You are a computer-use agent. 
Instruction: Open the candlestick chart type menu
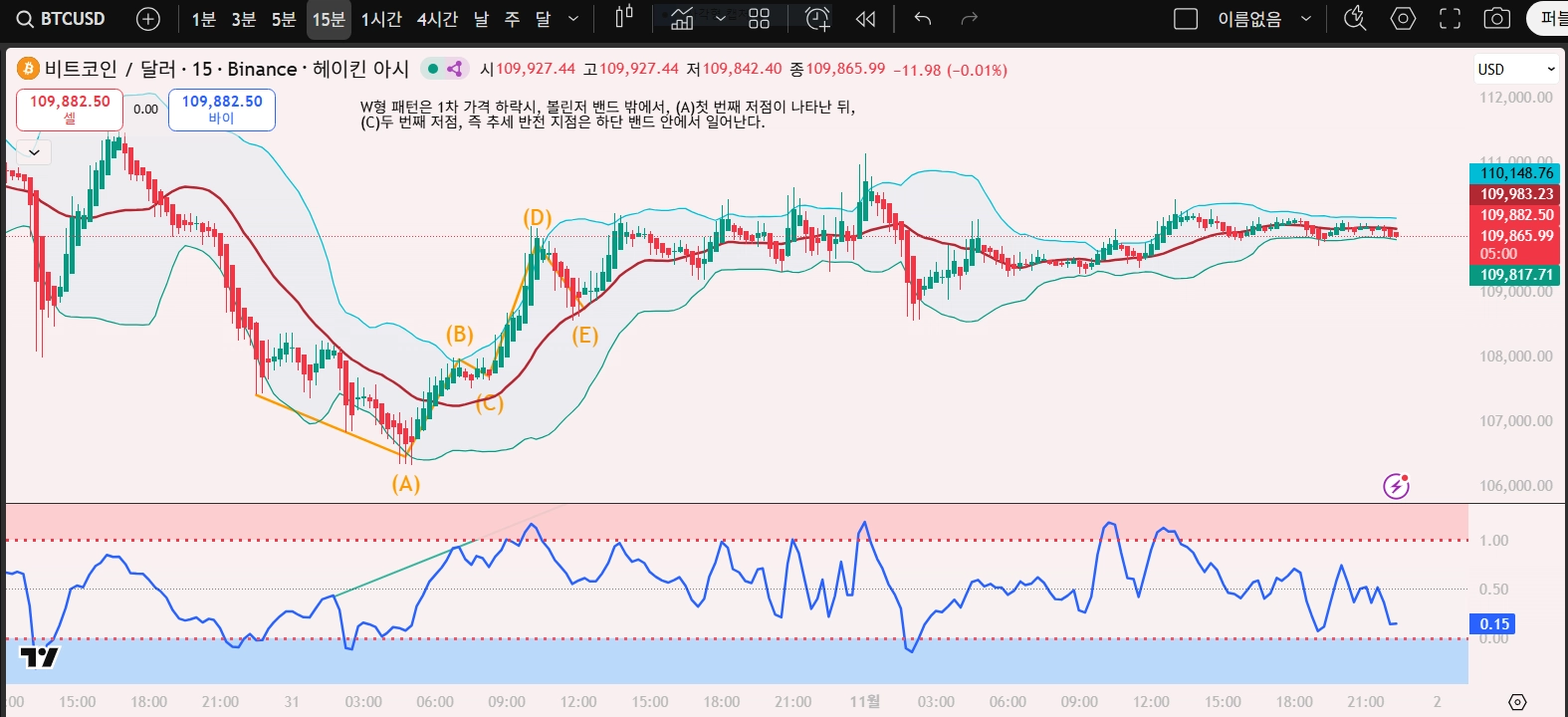pos(624,18)
